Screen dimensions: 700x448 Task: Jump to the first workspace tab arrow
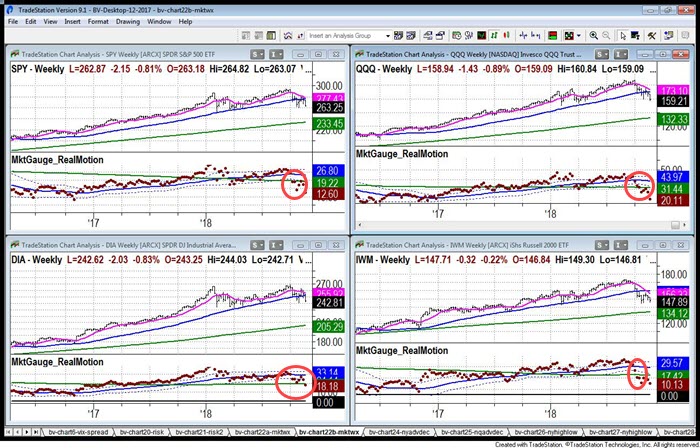pyautogui.click(x=9, y=432)
